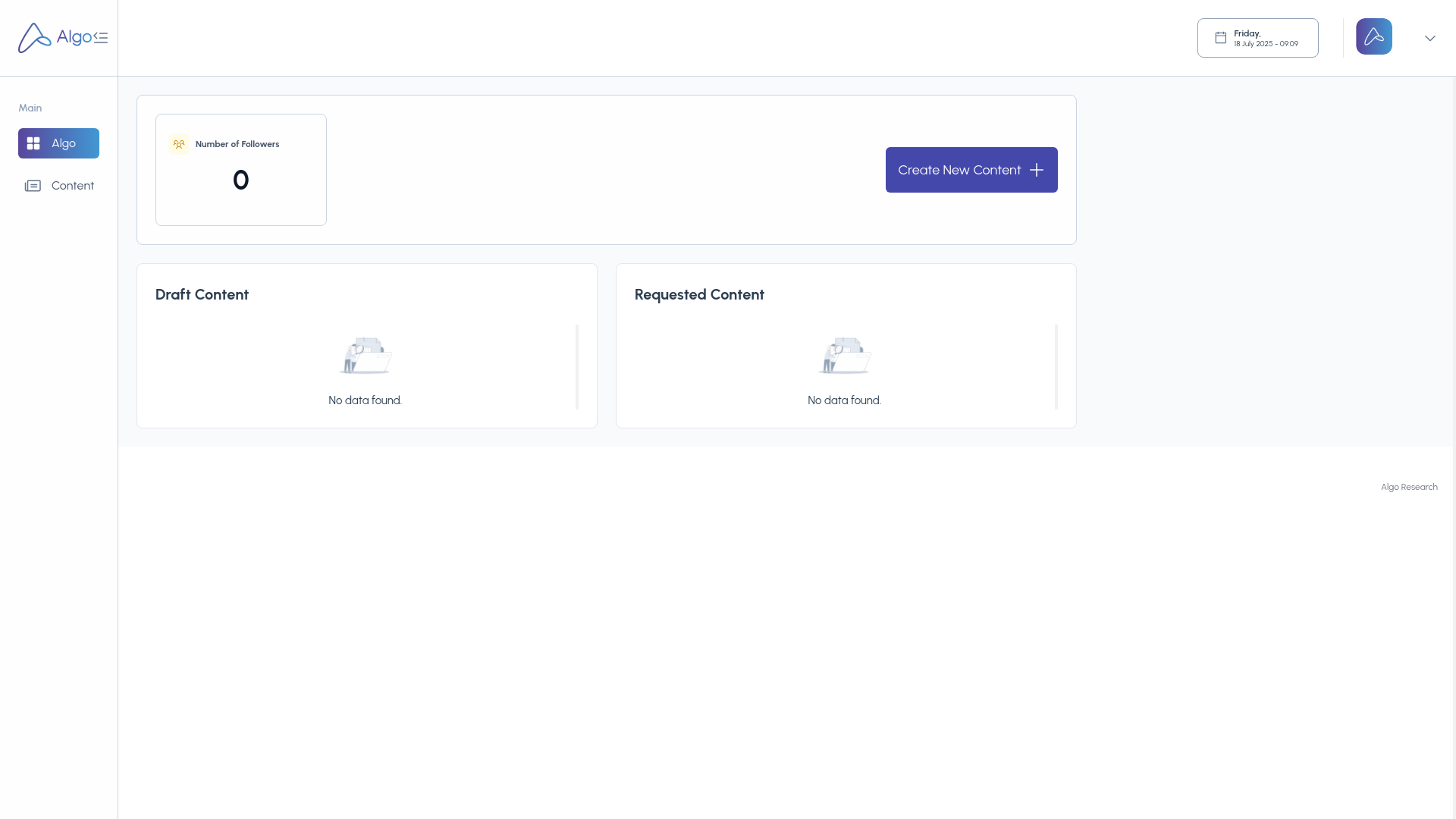This screenshot has height=819, width=1456.
Task: Click the Create New Content button
Action: [x=971, y=170]
